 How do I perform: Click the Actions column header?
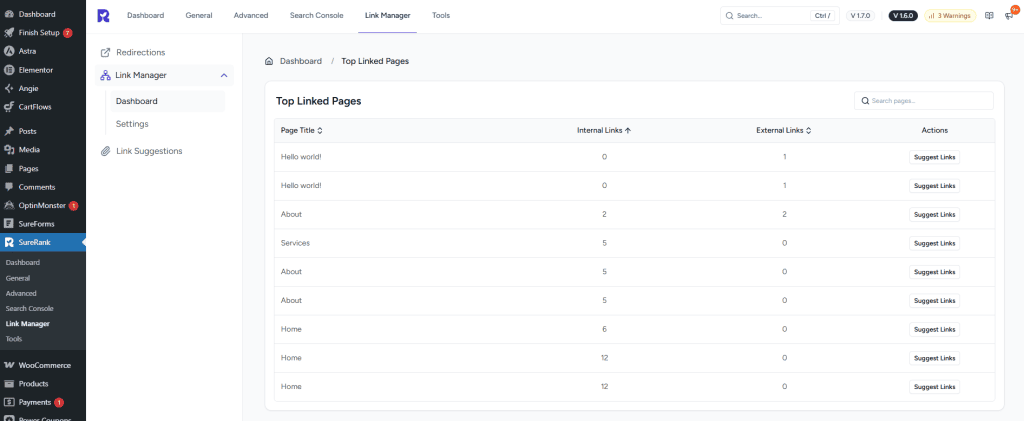click(x=935, y=131)
